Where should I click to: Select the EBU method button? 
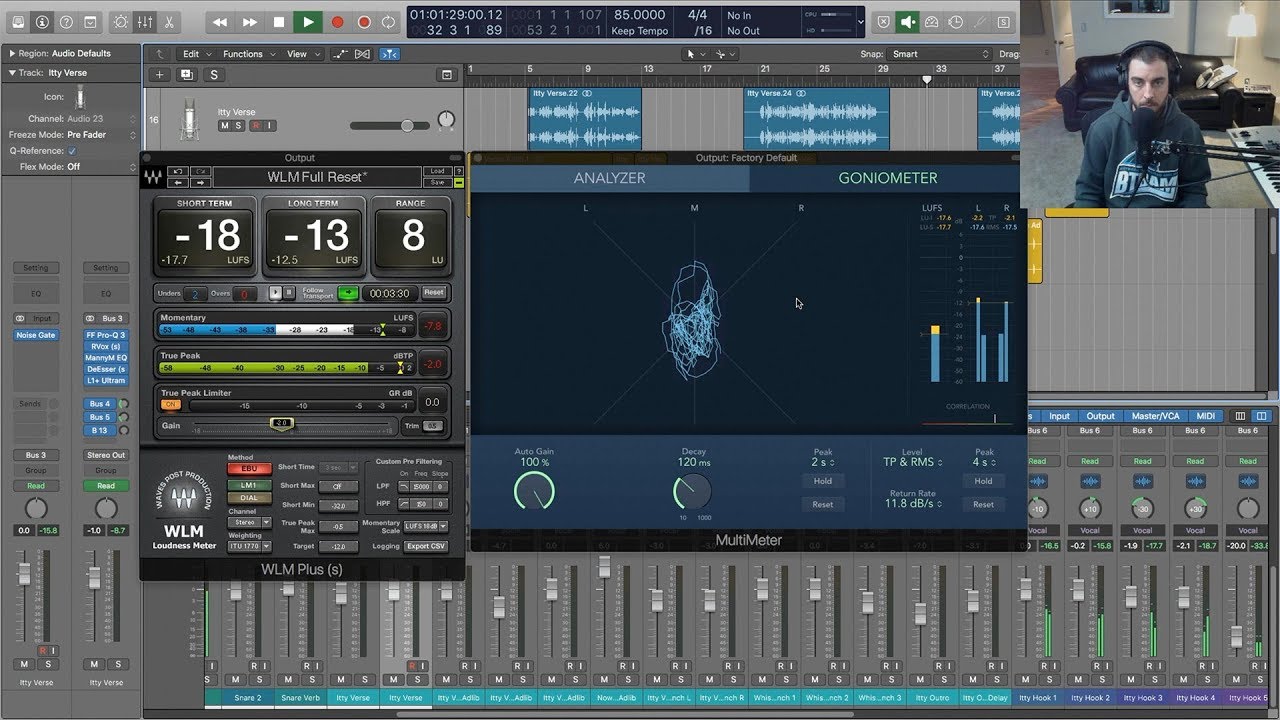coord(249,469)
